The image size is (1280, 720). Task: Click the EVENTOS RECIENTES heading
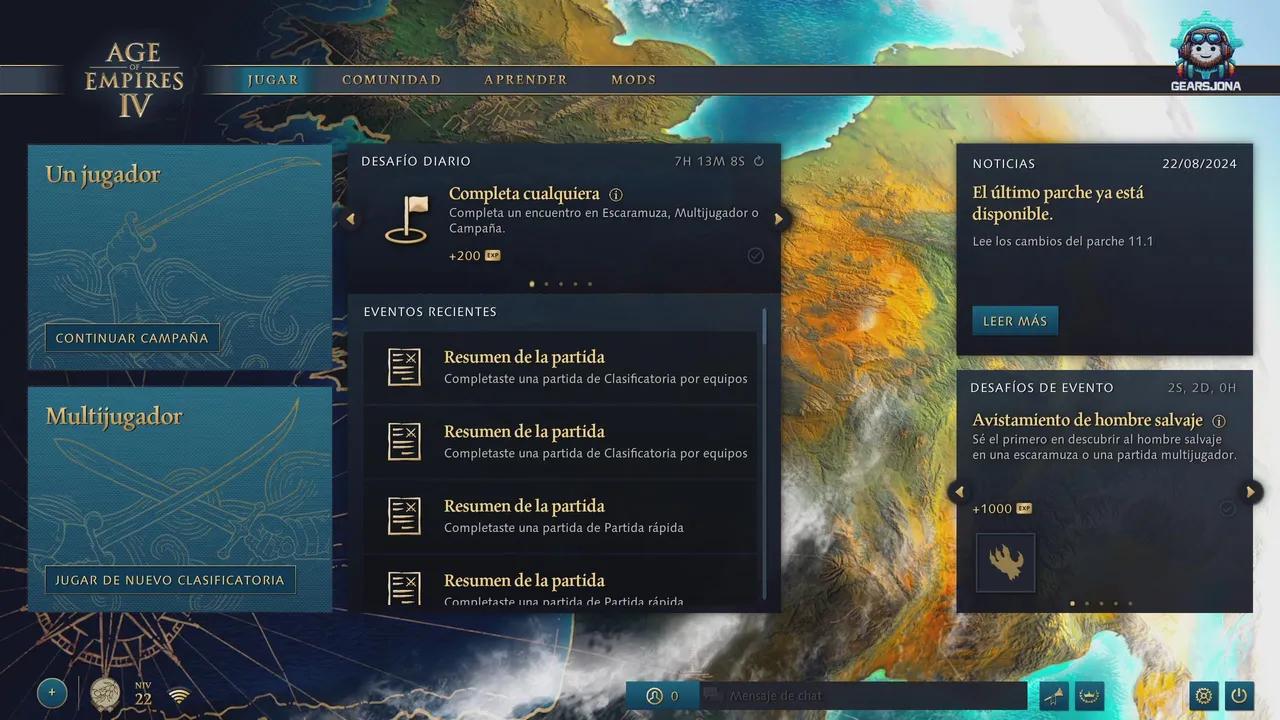430,312
